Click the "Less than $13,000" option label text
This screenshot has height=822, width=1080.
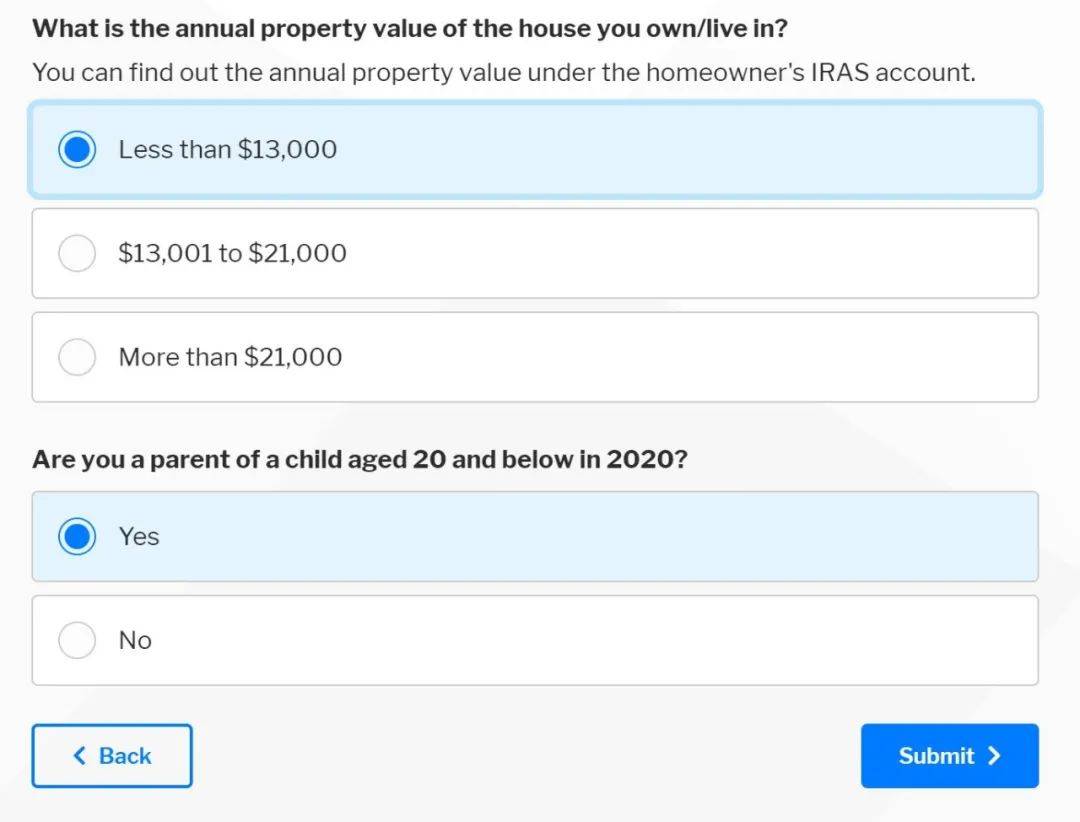[x=227, y=150]
